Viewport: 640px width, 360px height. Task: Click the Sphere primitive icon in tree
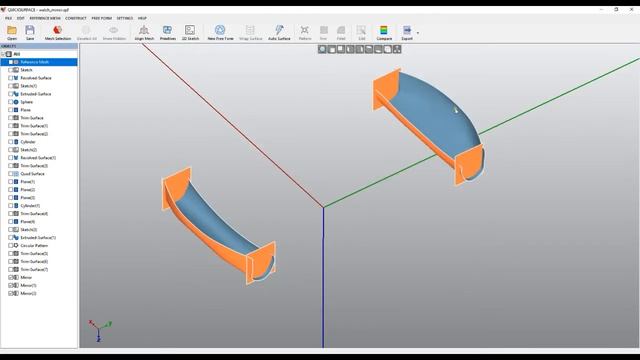(16, 102)
